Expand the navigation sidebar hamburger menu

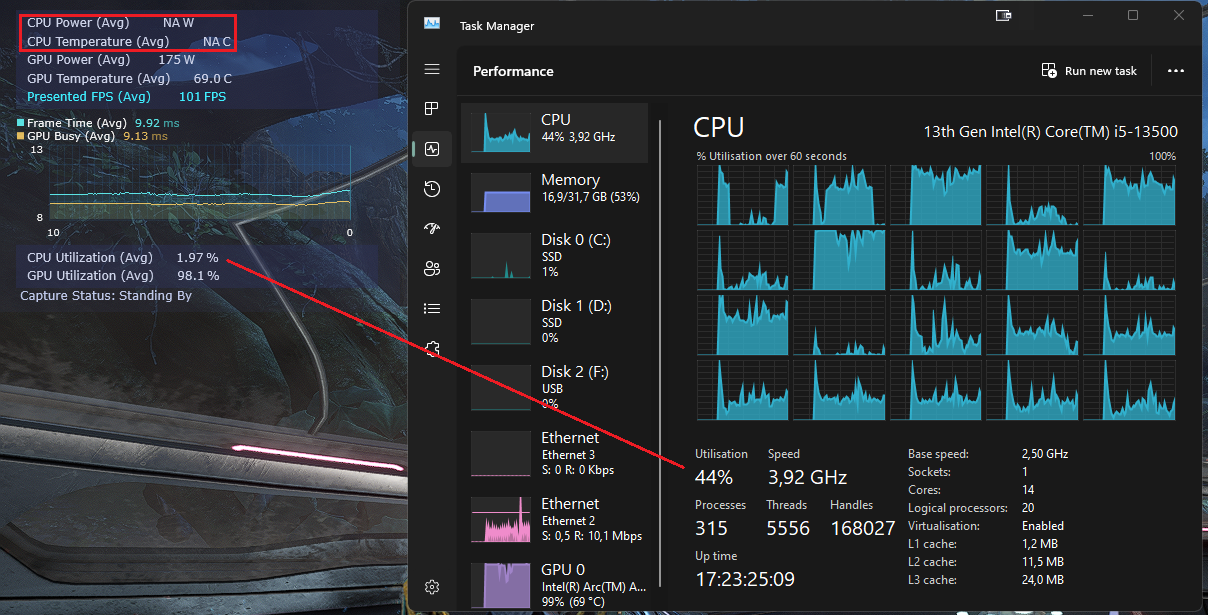pos(431,69)
